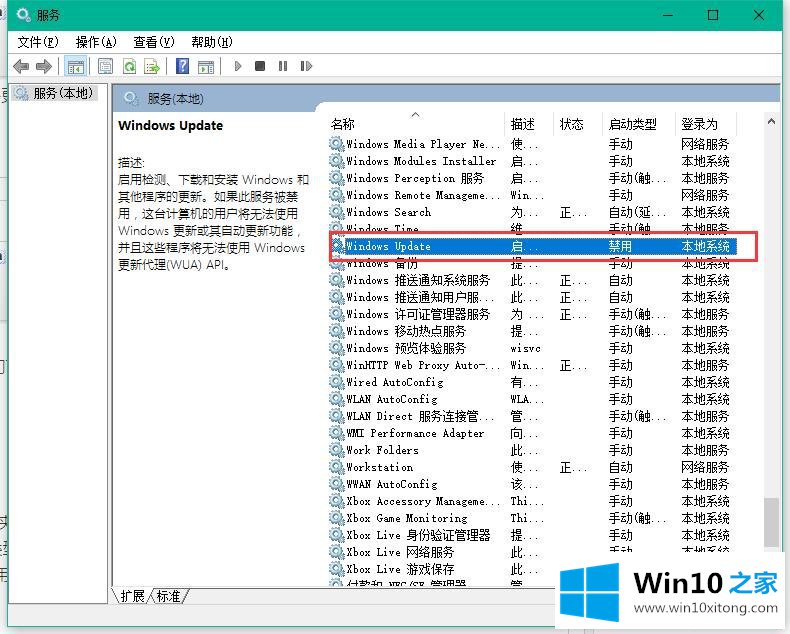This screenshot has width=790, height=634.
Task: Click the Forward arrow in toolbar
Action: 43,66
